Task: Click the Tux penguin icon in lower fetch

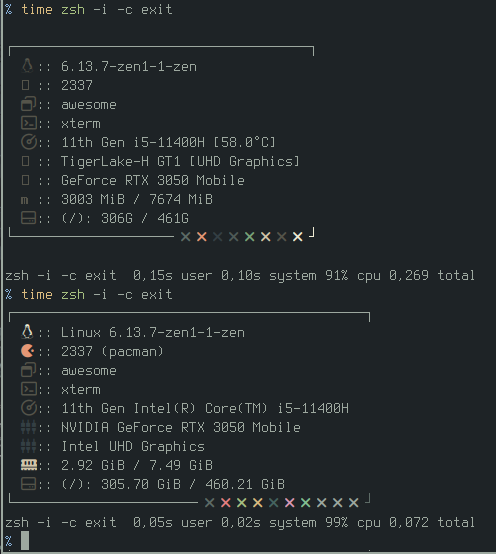Action: [27, 332]
